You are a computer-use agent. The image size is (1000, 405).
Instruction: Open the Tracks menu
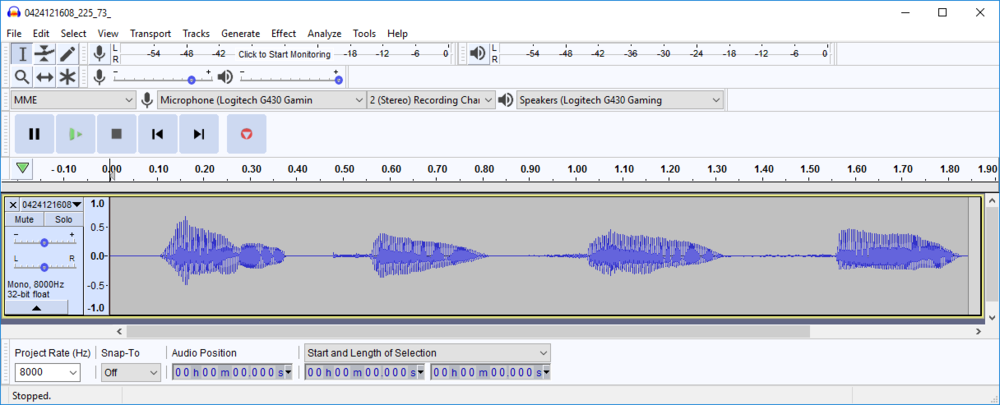(196, 34)
